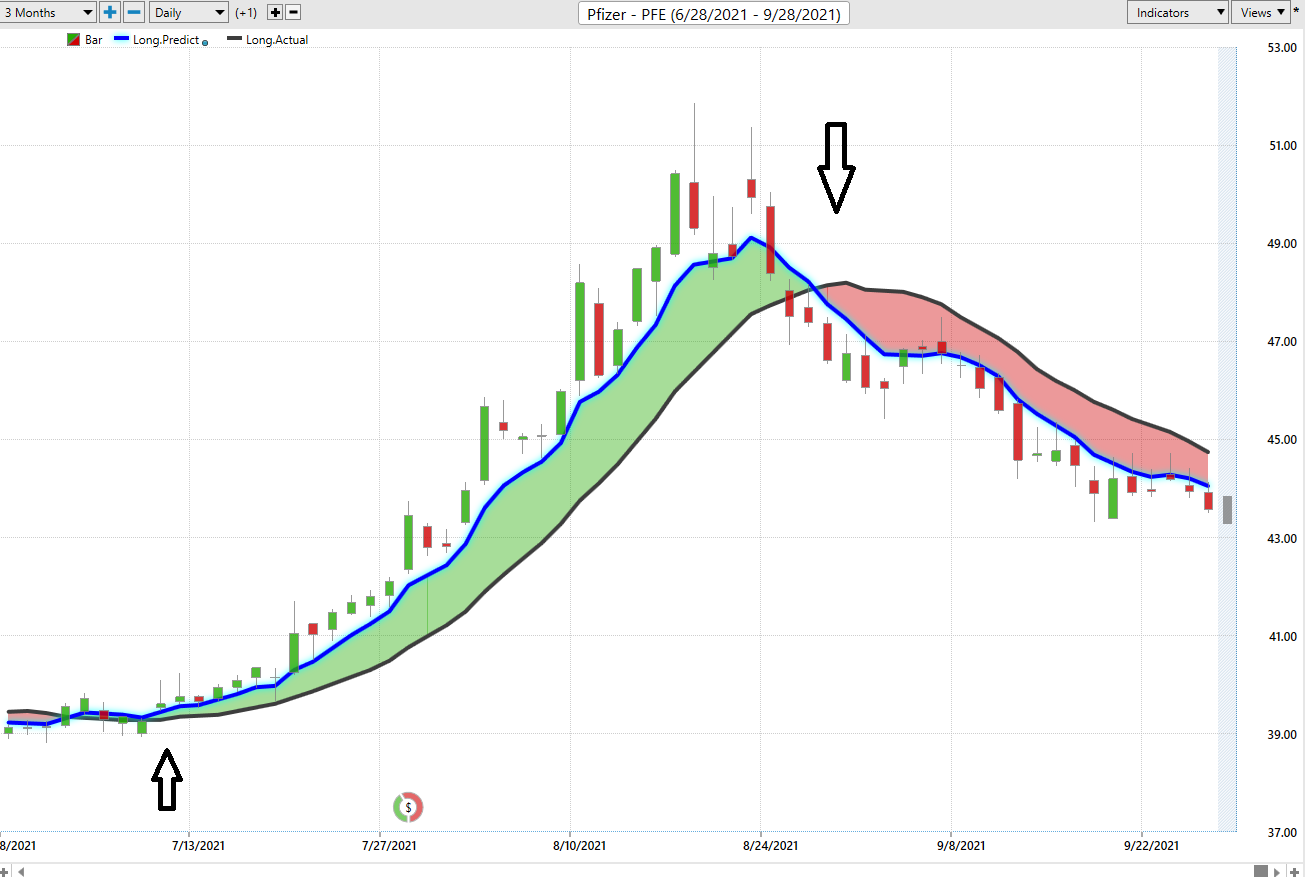
Task: Click the horizontal scrollbar left arrow
Action: point(21,870)
